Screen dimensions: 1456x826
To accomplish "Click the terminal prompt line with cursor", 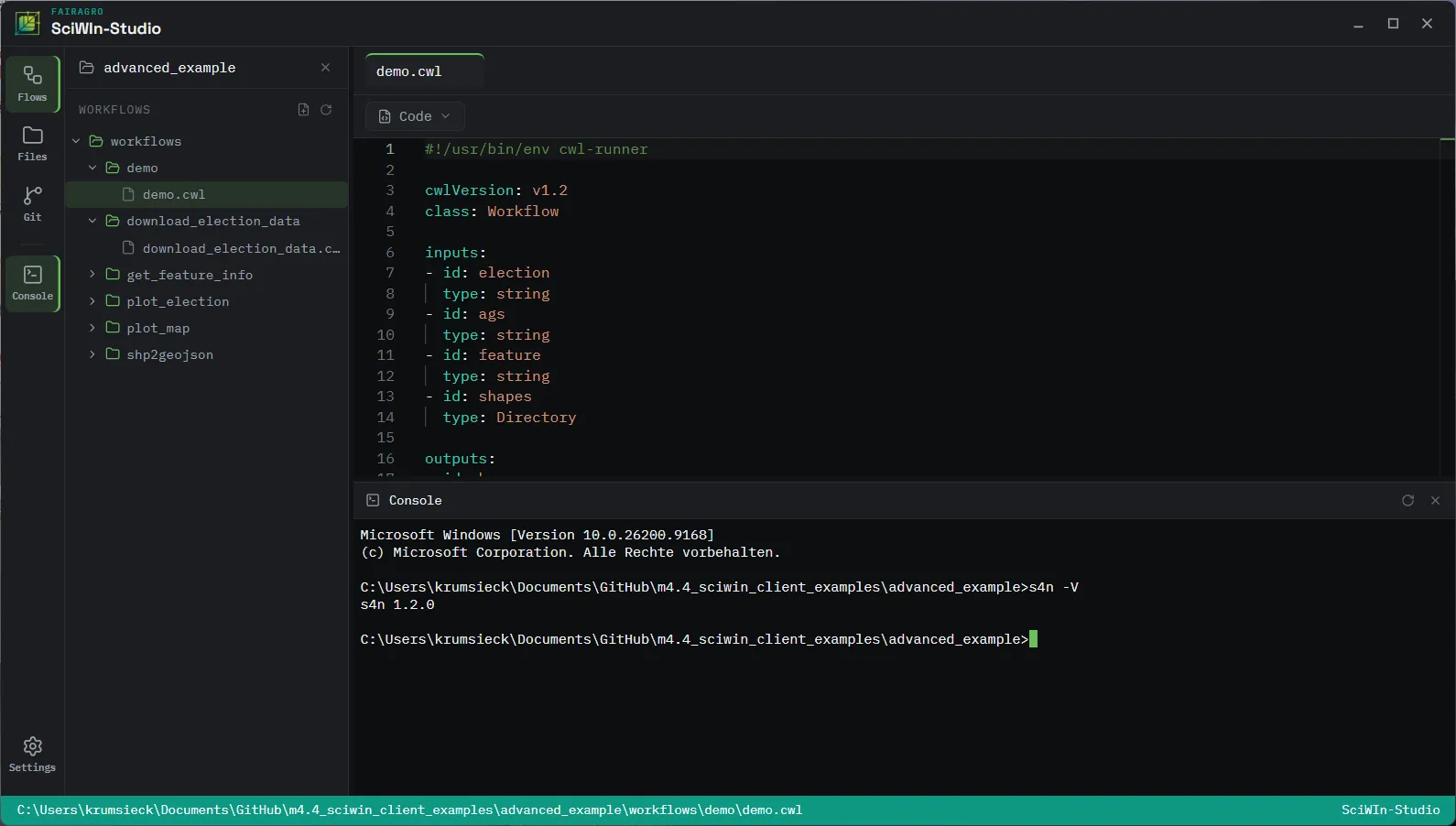I will (699, 639).
